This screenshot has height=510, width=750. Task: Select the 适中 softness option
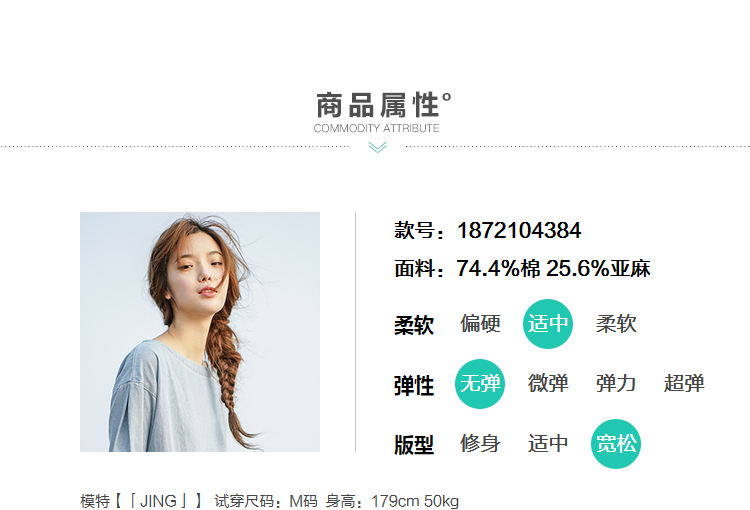(x=548, y=324)
